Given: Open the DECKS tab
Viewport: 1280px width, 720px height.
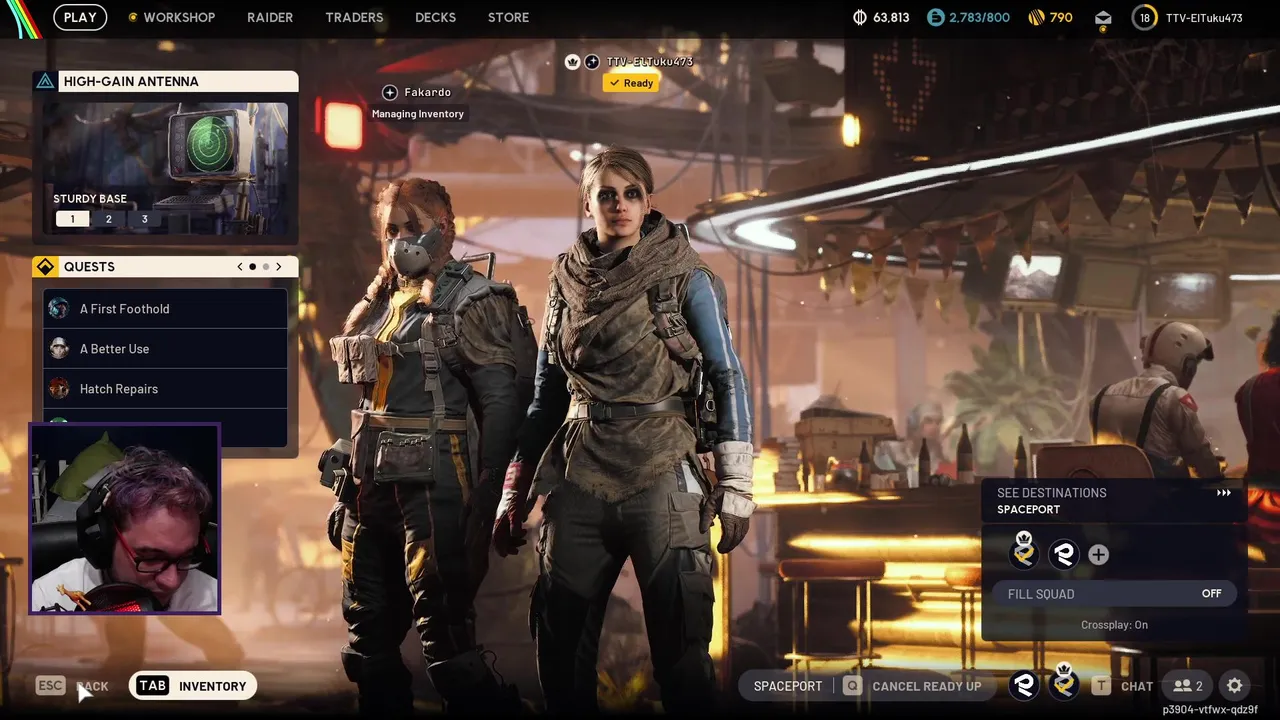Looking at the screenshot, I should pyautogui.click(x=435, y=17).
